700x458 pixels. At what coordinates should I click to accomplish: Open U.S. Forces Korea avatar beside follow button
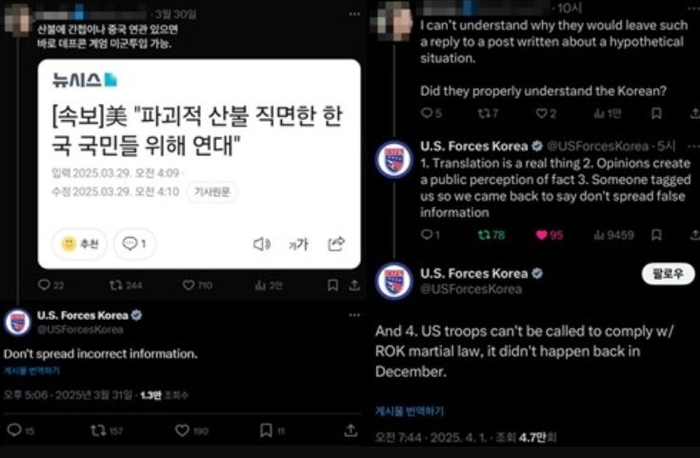coord(394,281)
